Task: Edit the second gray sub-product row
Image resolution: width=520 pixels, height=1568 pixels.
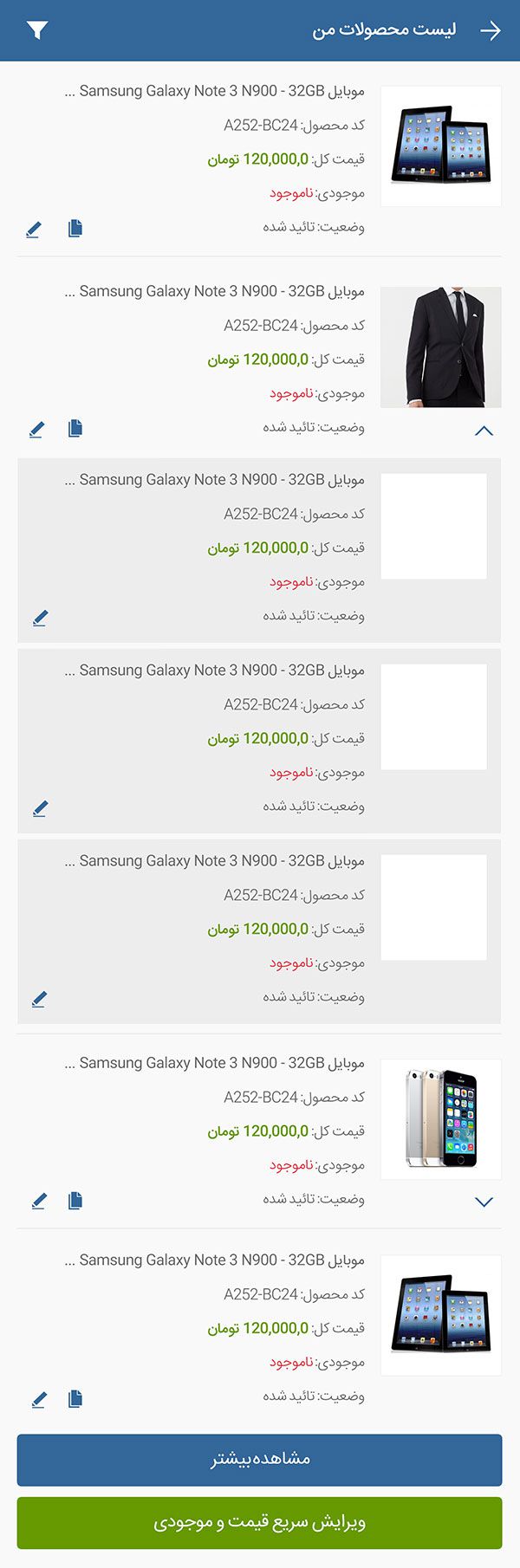Action: point(40,808)
